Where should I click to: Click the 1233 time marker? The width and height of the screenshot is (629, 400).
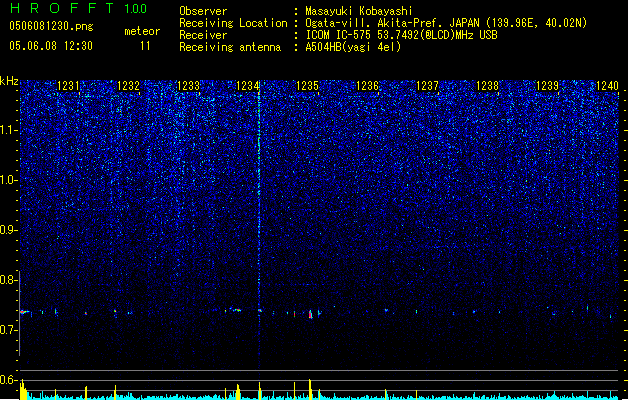[x=188, y=86]
